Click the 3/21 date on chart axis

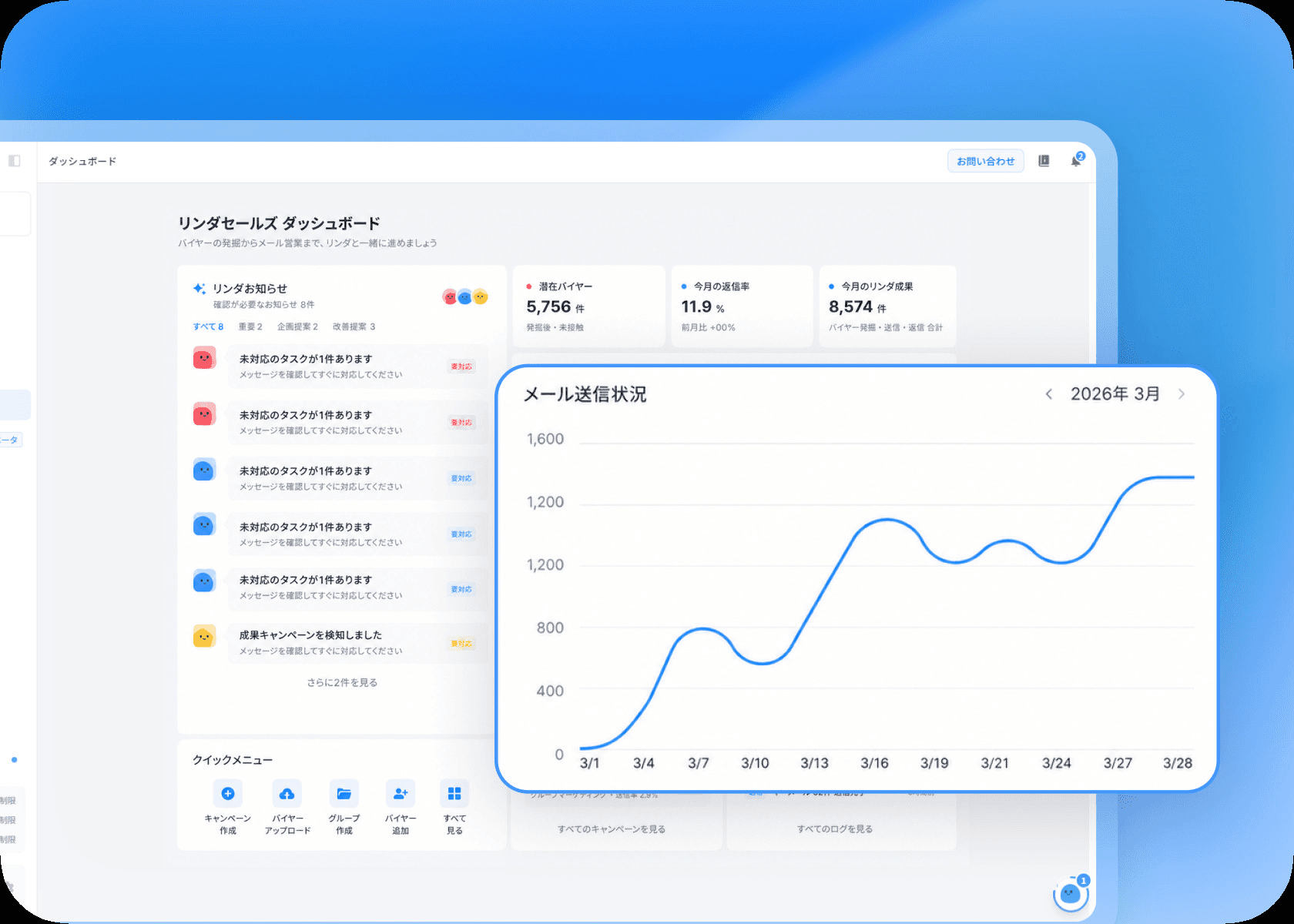click(994, 763)
